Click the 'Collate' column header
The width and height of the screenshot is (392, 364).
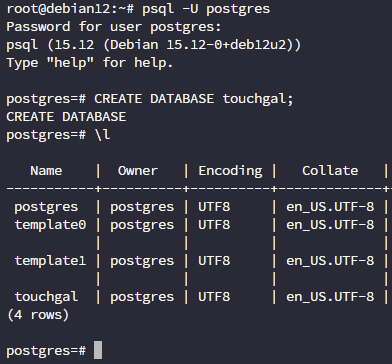pyautogui.click(x=330, y=171)
